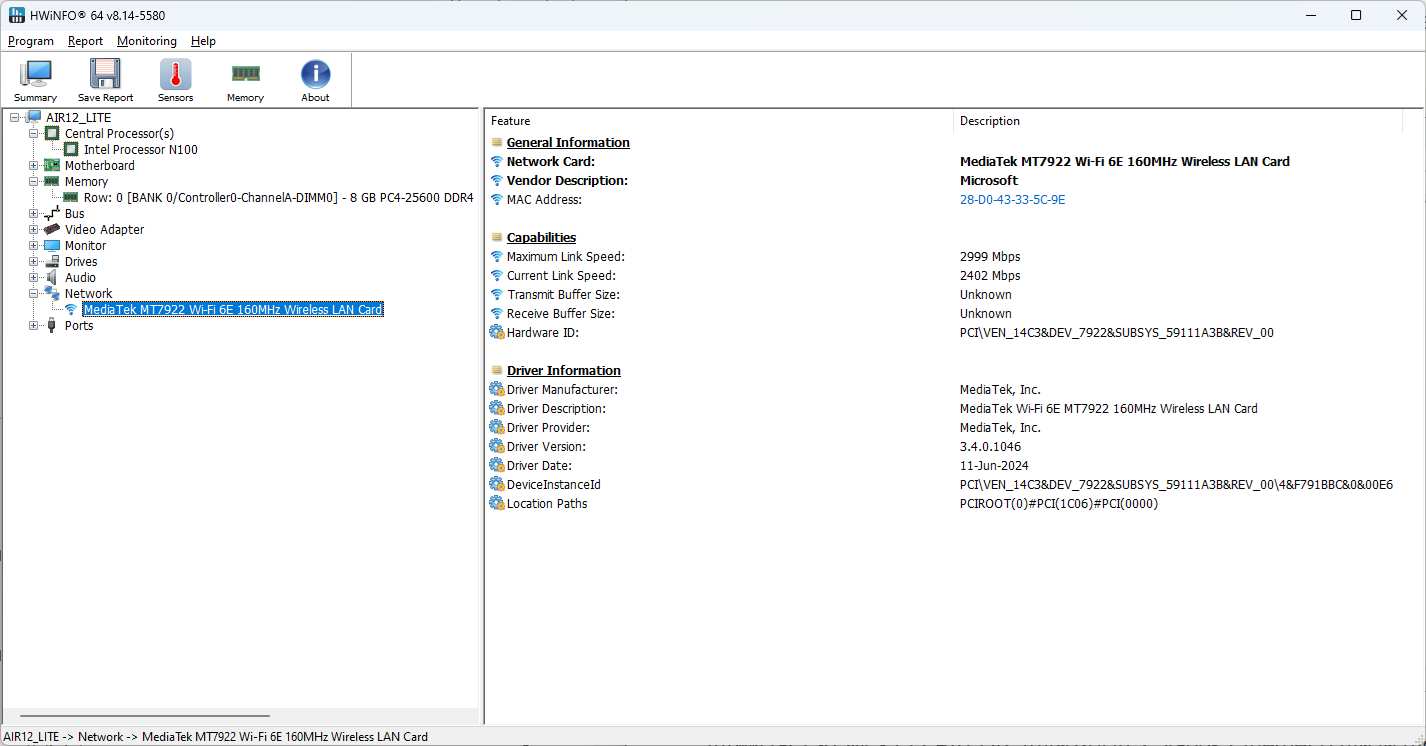Image resolution: width=1426 pixels, height=746 pixels.
Task: Open the Monitoring menu
Action: click(x=147, y=41)
